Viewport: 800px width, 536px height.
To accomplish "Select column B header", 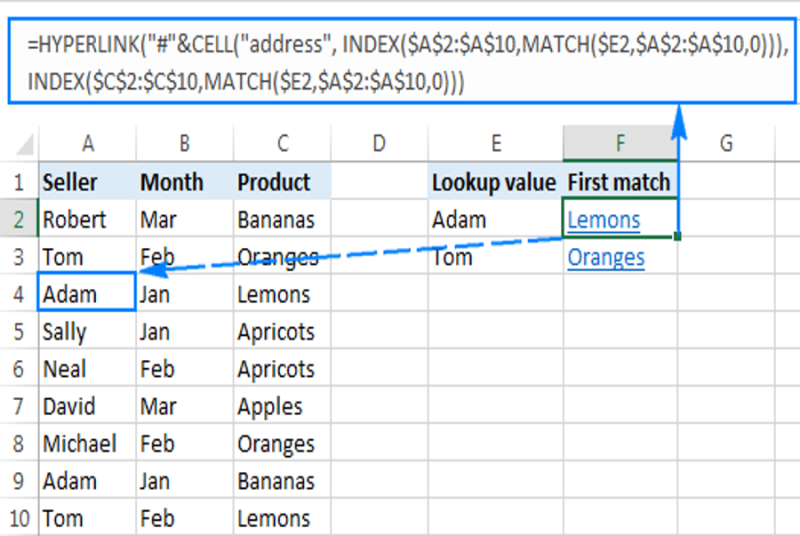I will point(185,144).
